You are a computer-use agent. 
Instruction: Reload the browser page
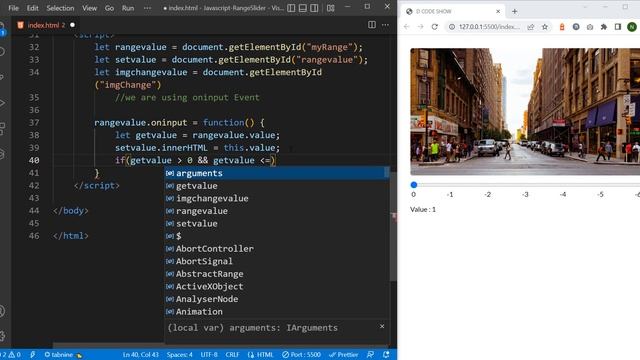pos(435,27)
